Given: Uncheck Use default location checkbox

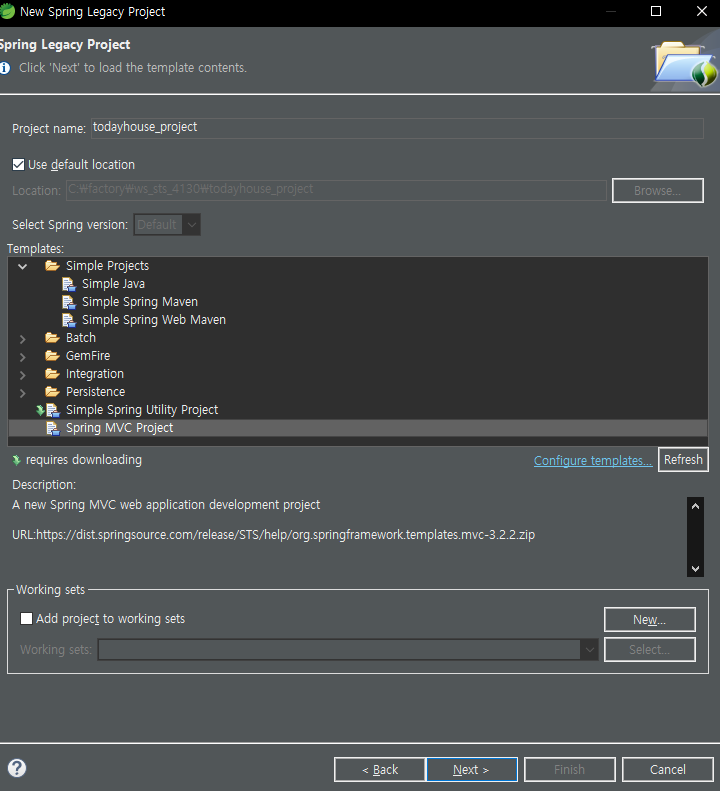Looking at the screenshot, I should point(18,164).
